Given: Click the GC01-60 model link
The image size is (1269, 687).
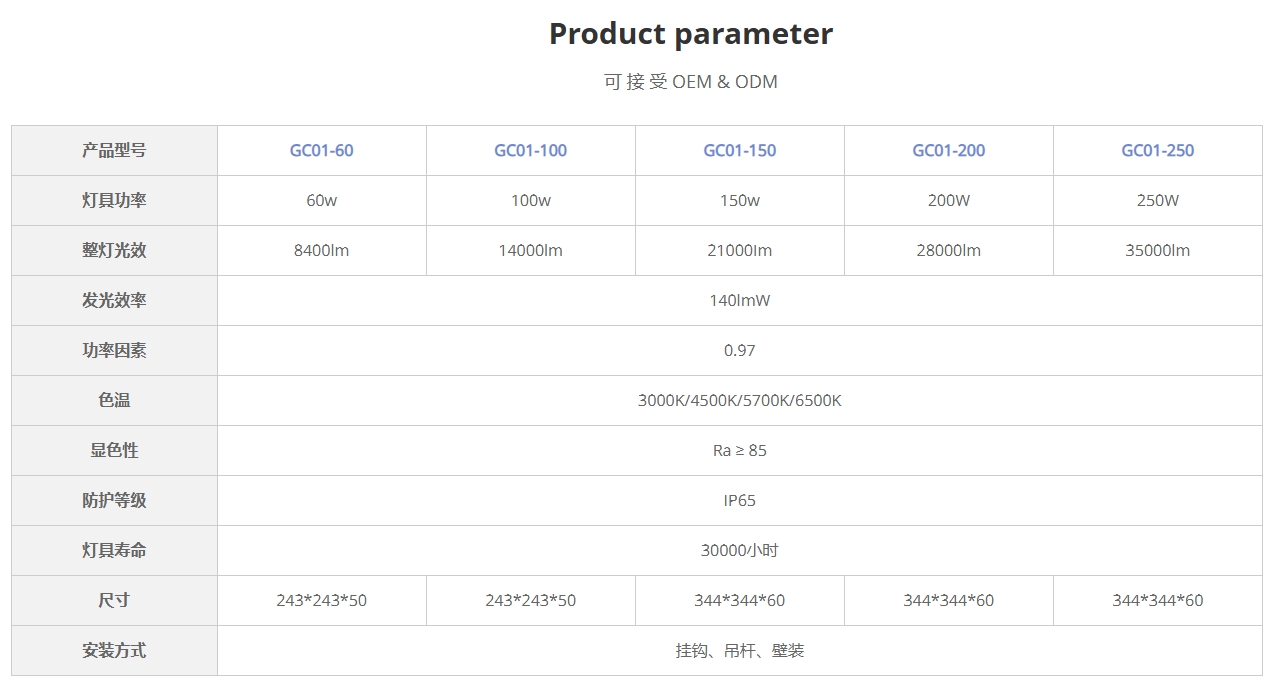Looking at the screenshot, I should point(321,150).
